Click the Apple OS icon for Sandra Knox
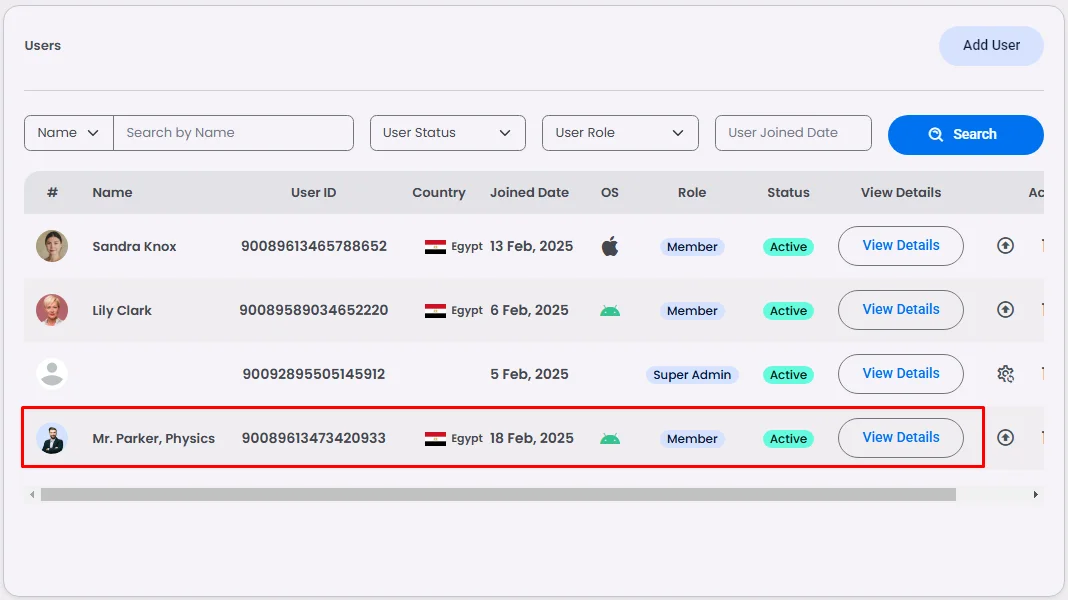 coord(610,246)
